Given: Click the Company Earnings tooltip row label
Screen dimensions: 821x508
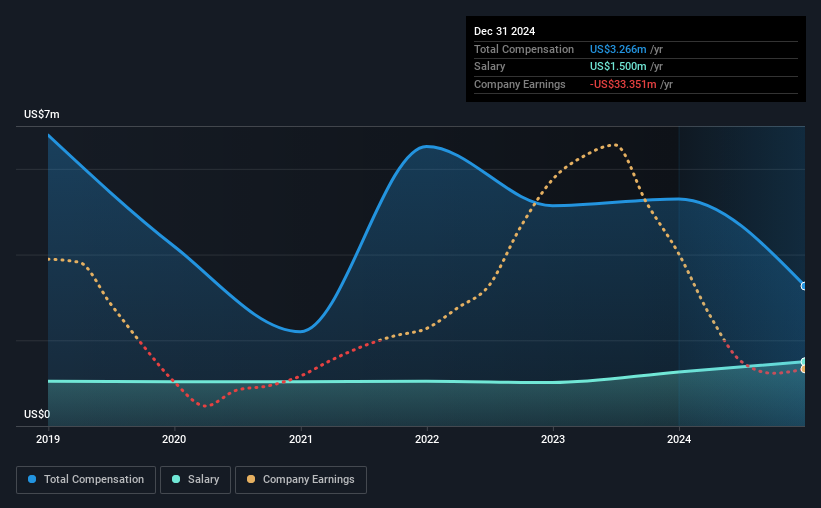Looking at the screenshot, I should pyautogui.click(x=519, y=84).
